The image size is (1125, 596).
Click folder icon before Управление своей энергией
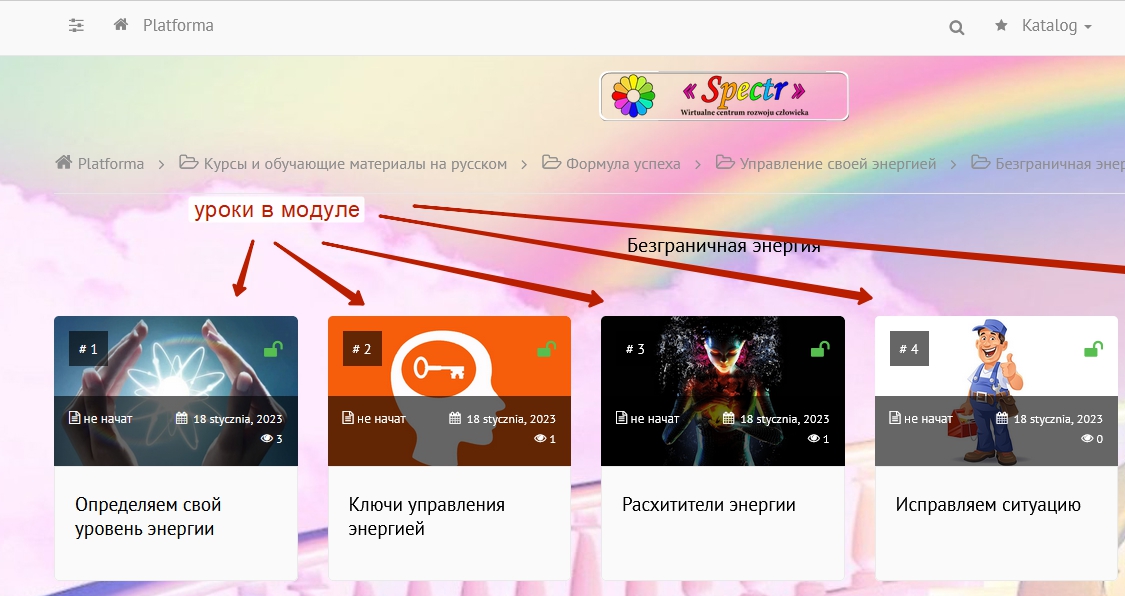point(725,162)
